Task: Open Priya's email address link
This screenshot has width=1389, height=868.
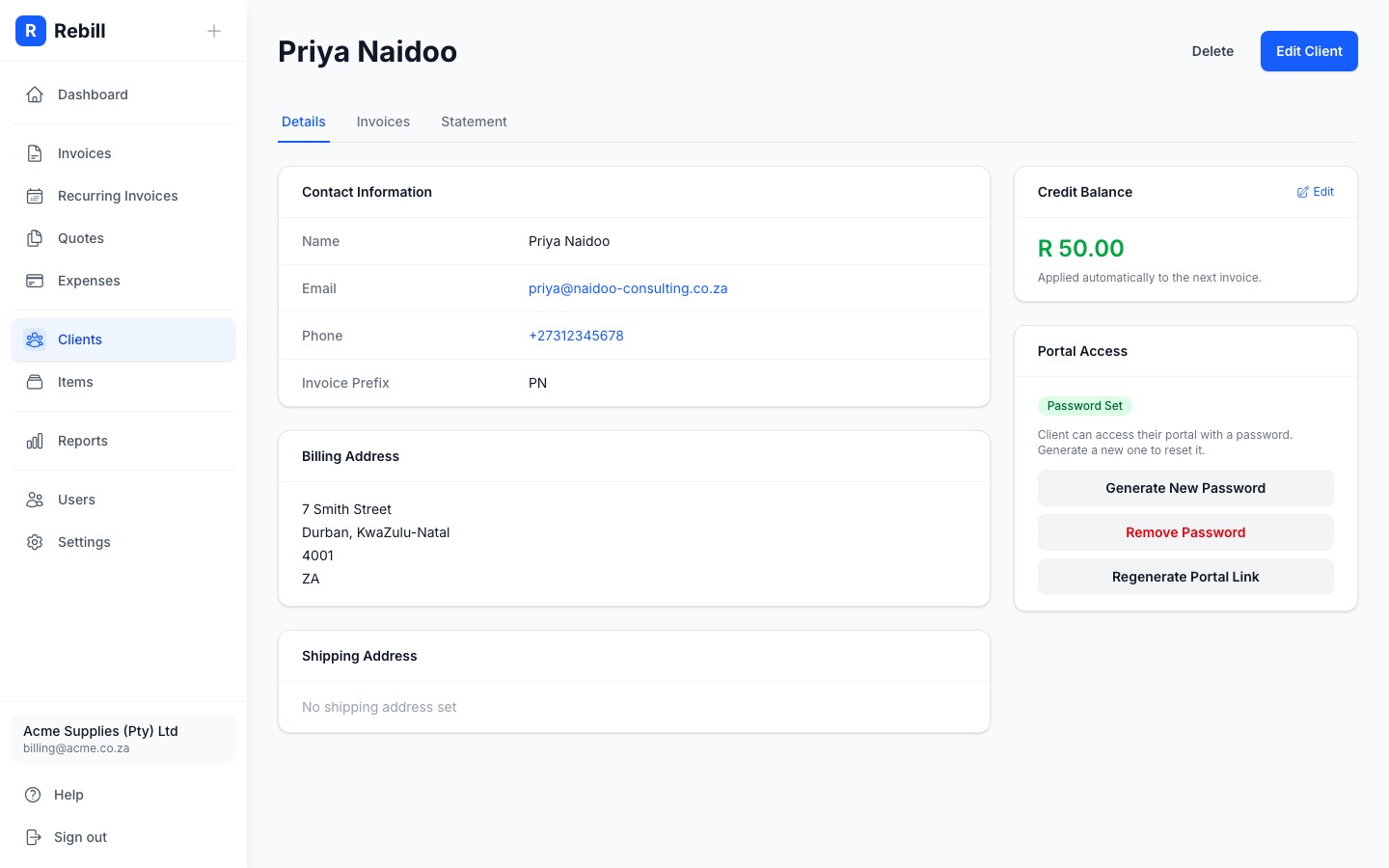Action: click(628, 288)
